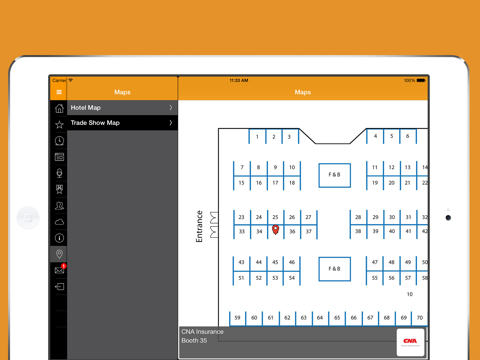Tap the CNA Insurance Booth 35 banner
This screenshot has width=480, height=360.
pos(303,342)
